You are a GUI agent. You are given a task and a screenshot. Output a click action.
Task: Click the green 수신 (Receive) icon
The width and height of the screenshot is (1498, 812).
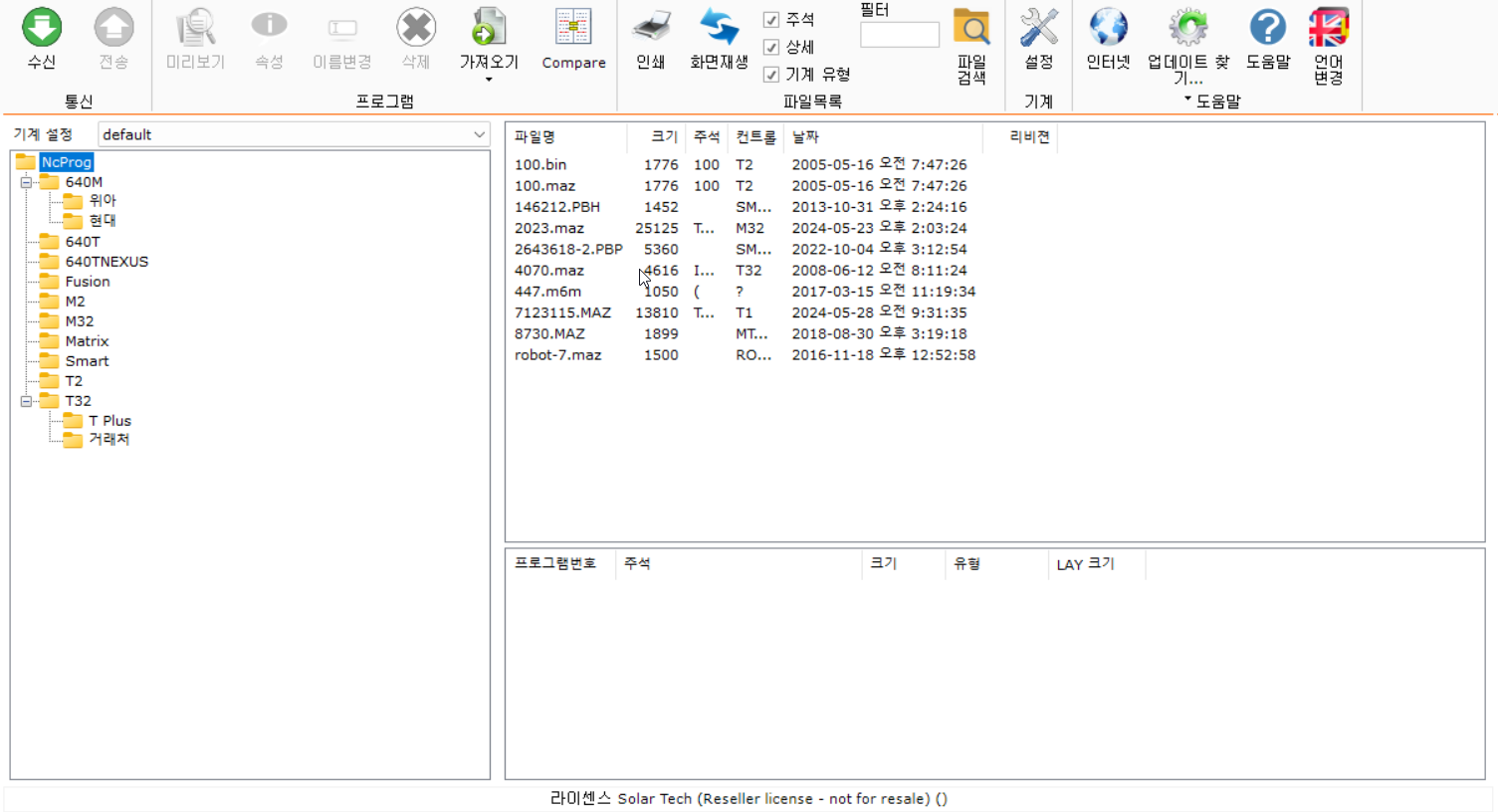coord(42,29)
